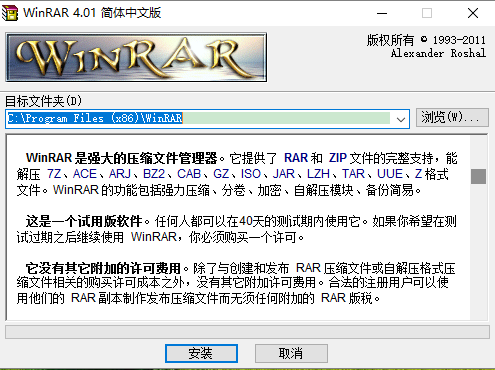This screenshot has width=495, height=370.
Task: Minimize the WinRAR installer window
Action: click(382, 13)
